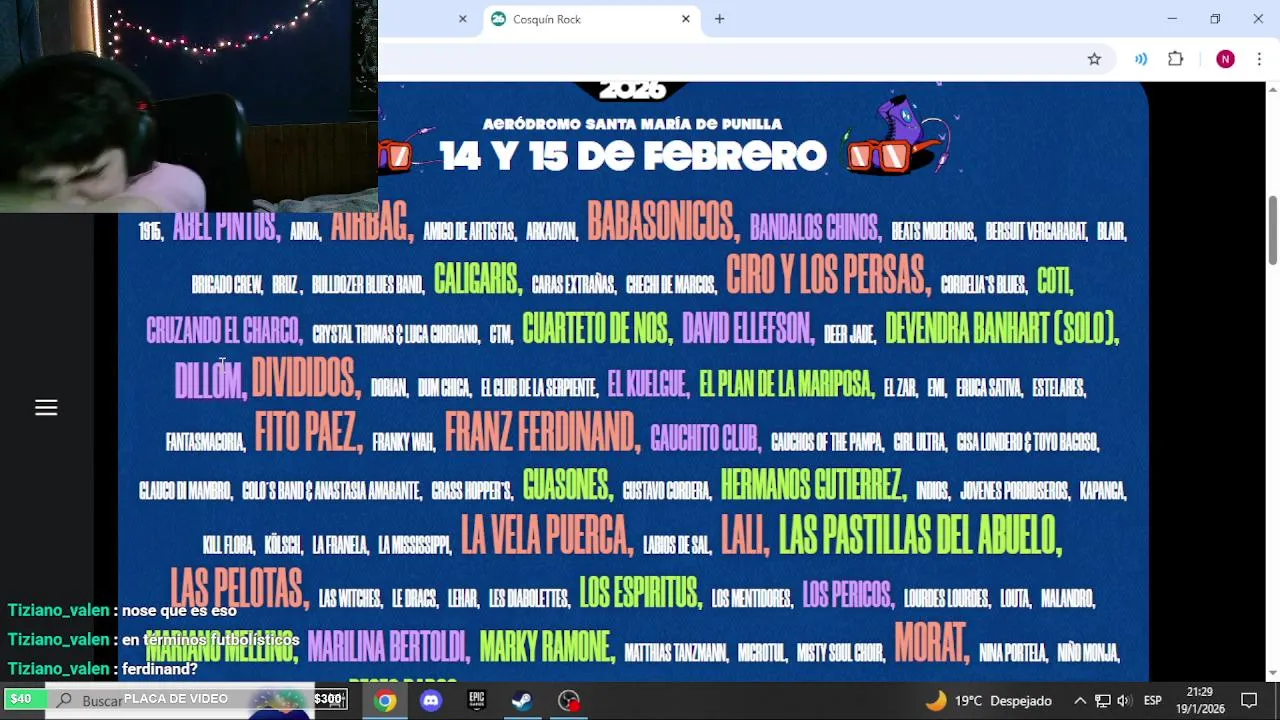Image resolution: width=1280 pixels, height=720 pixels.
Task: Click the Chrome address bar
Action: pyautogui.click(x=730, y=59)
